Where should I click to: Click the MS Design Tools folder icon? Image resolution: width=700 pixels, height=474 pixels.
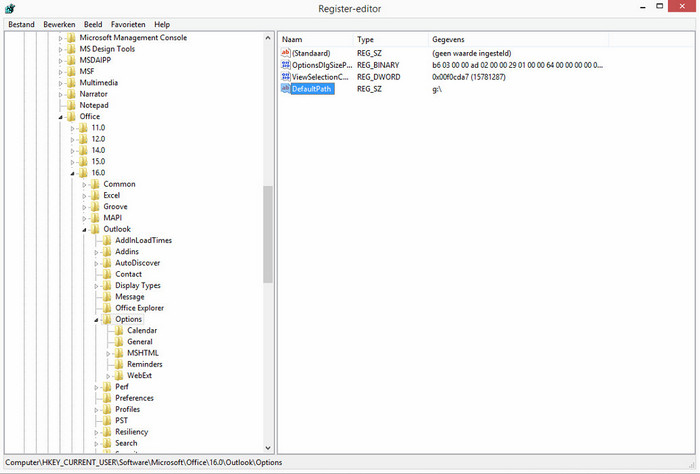click(71, 49)
